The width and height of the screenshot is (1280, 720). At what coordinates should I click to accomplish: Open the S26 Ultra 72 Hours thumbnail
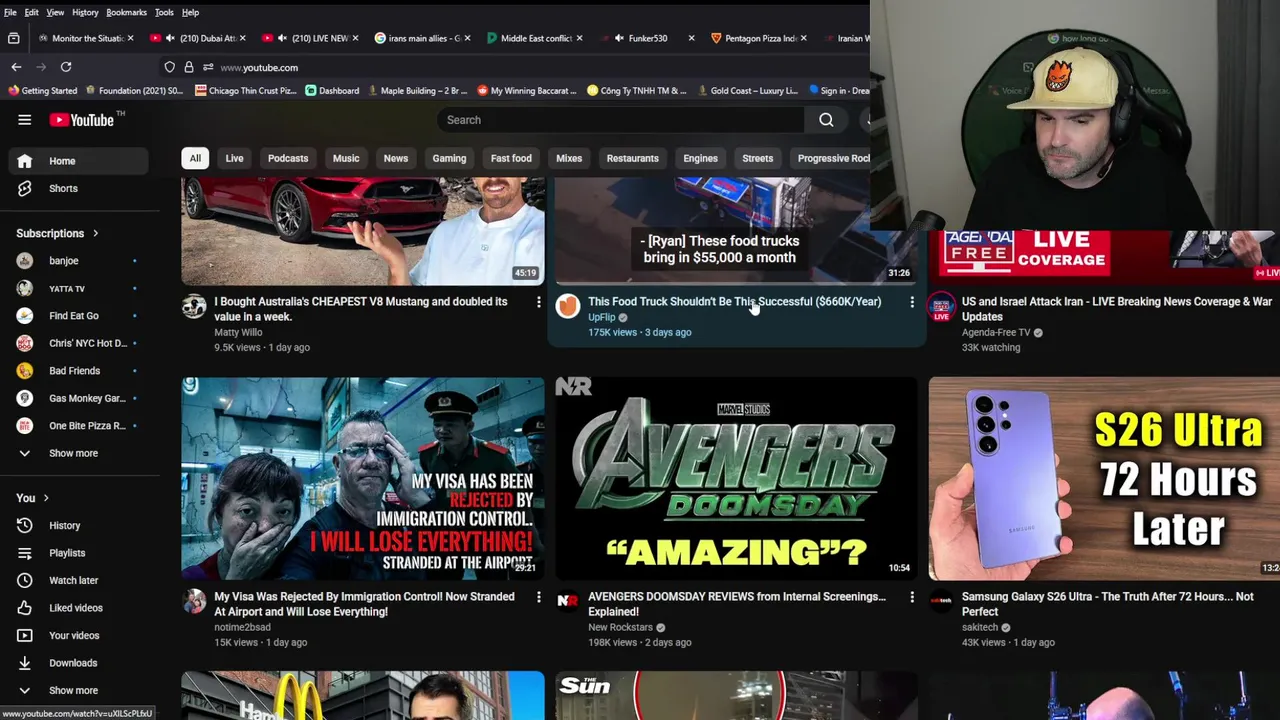(1104, 479)
